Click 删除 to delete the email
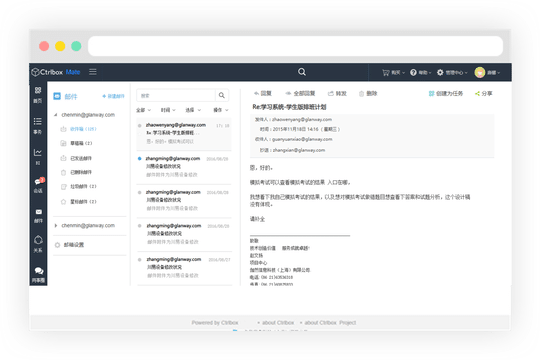 (x=368, y=93)
